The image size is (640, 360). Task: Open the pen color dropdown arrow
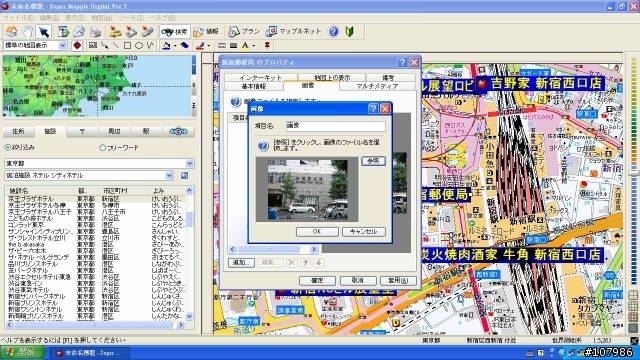pyautogui.click(x=208, y=46)
